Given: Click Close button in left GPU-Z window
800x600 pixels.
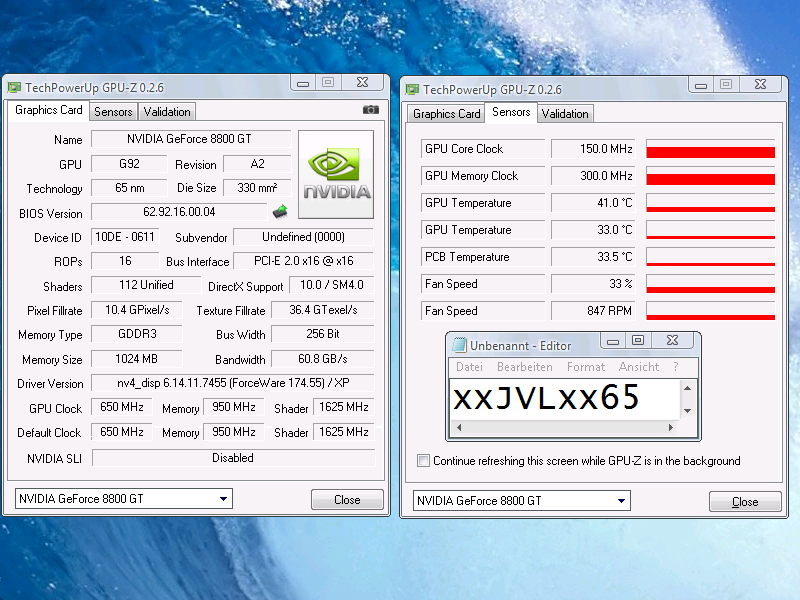Looking at the screenshot, I should [x=347, y=499].
